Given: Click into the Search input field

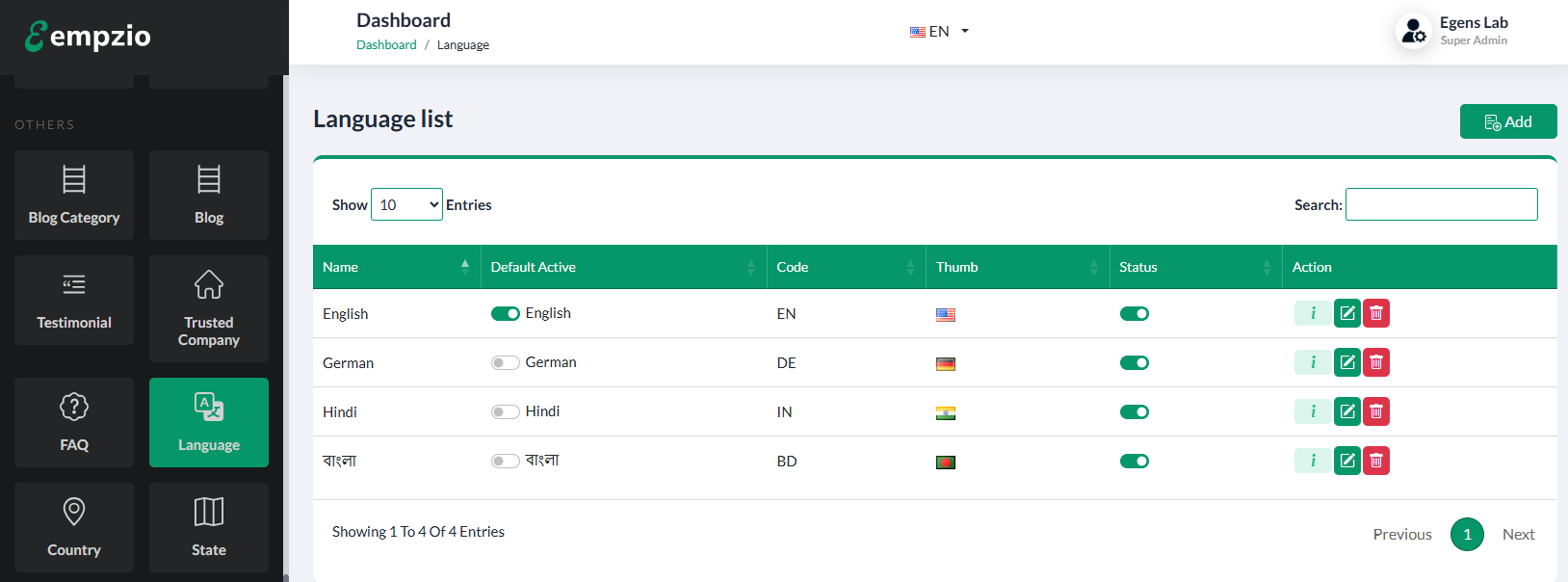Looking at the screenshot, I should click(x=1441, y=204).
